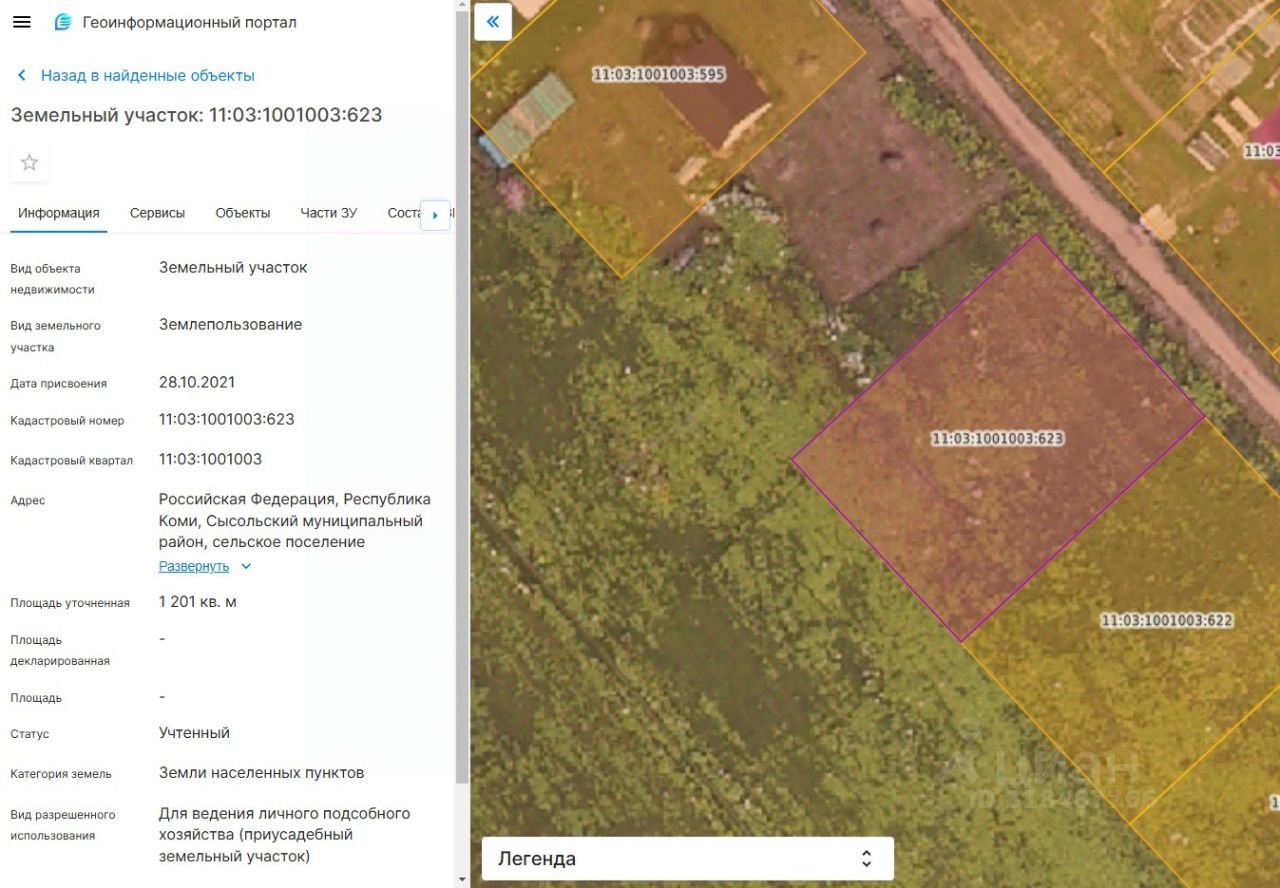Screen dimensions: 1280x888
Task: Click cadastral quarter value 11:03:1001003
Action: click(x=211, y=459)
